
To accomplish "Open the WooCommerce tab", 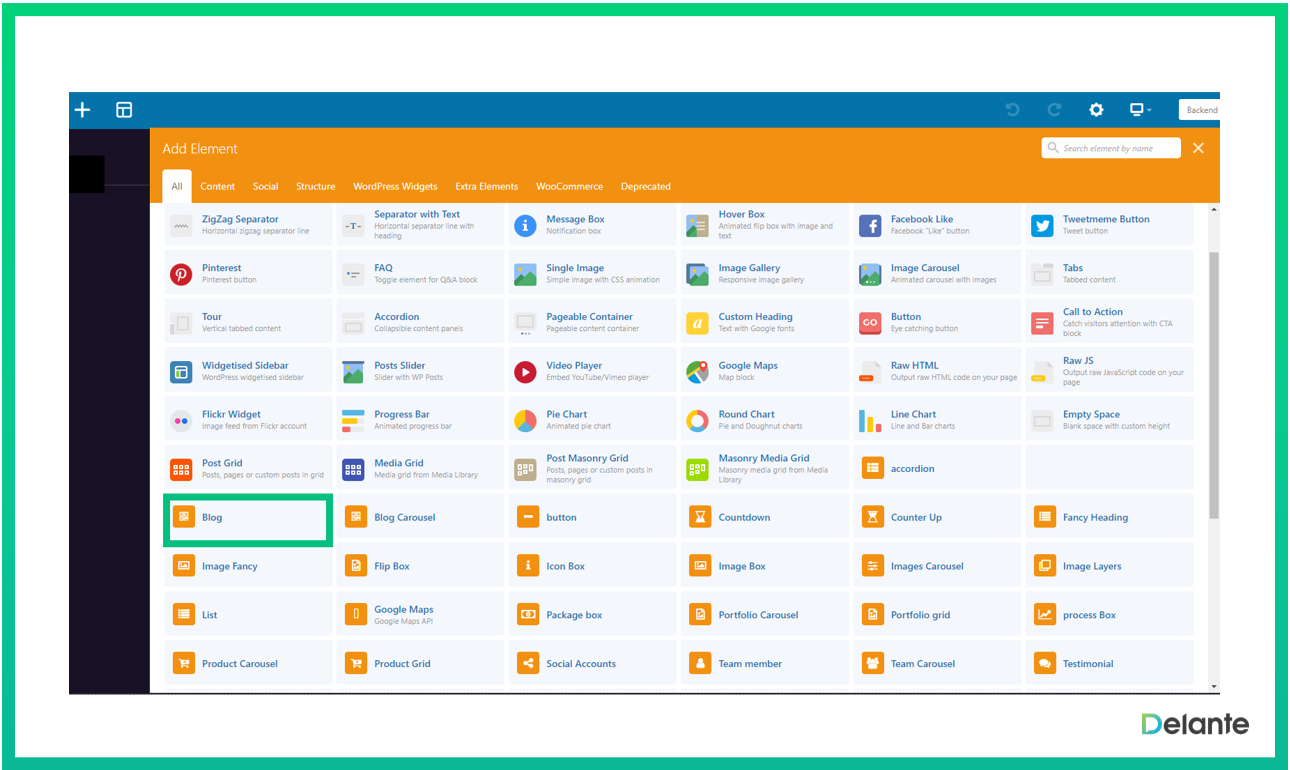I will 569,186.
